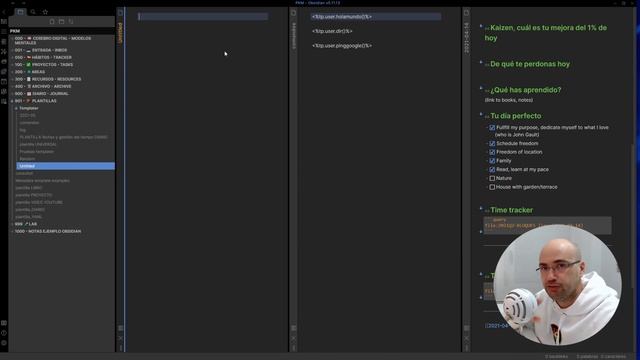The width and height of the screenshot is (640, 360).
Task: Uncheck 'Freedom of location' checkbox
Action: click(492, 152)
